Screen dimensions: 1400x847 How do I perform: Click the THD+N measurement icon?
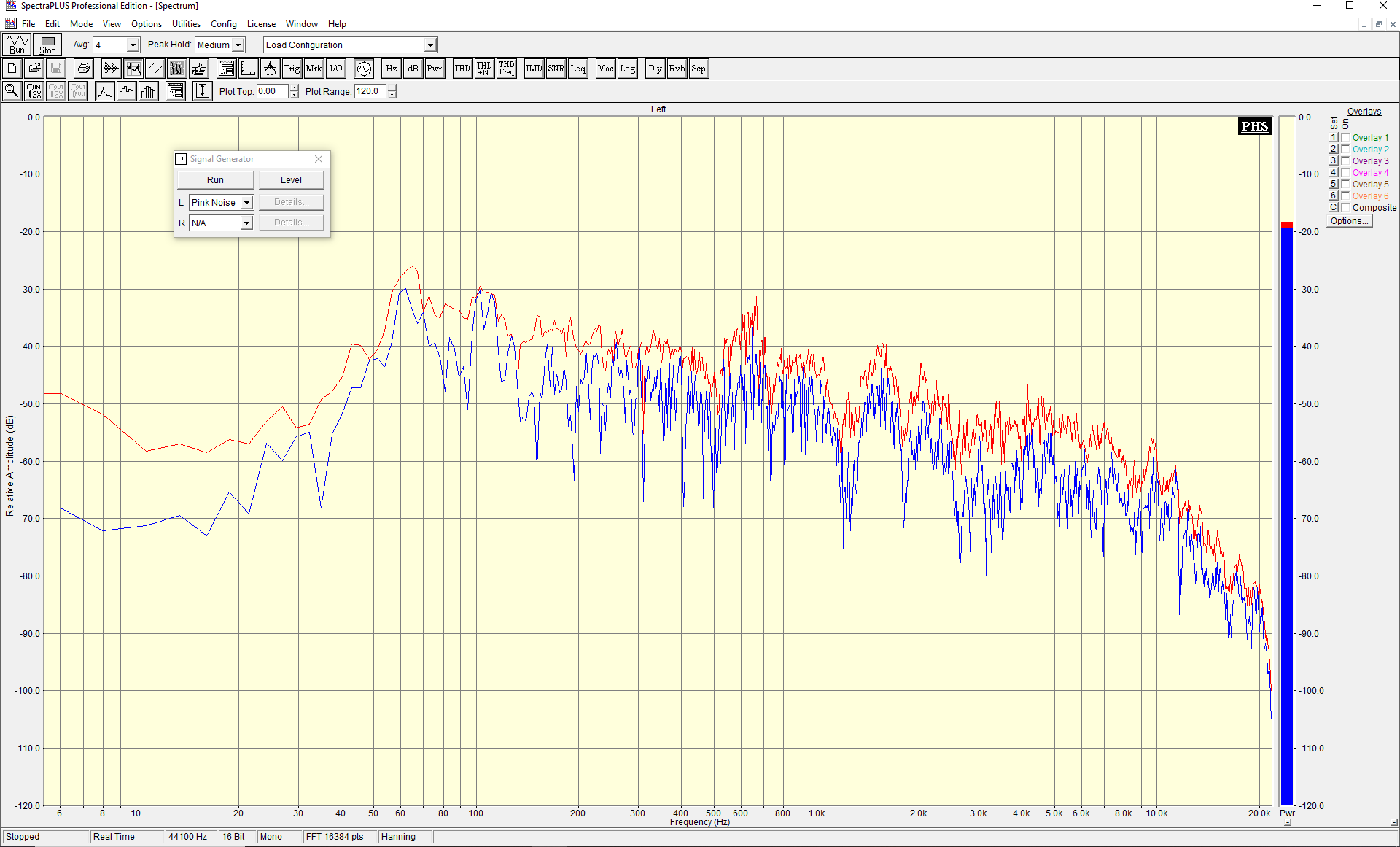click(x=484, y=69)
